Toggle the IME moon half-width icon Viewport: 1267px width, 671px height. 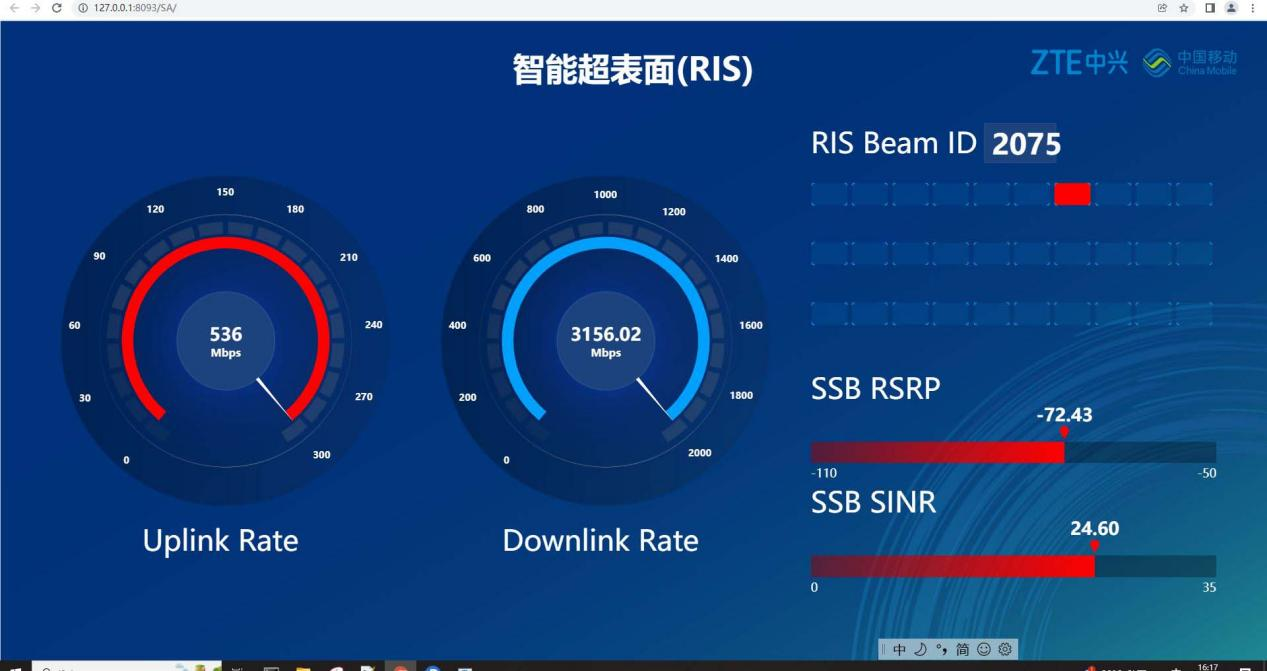point(920,649)
